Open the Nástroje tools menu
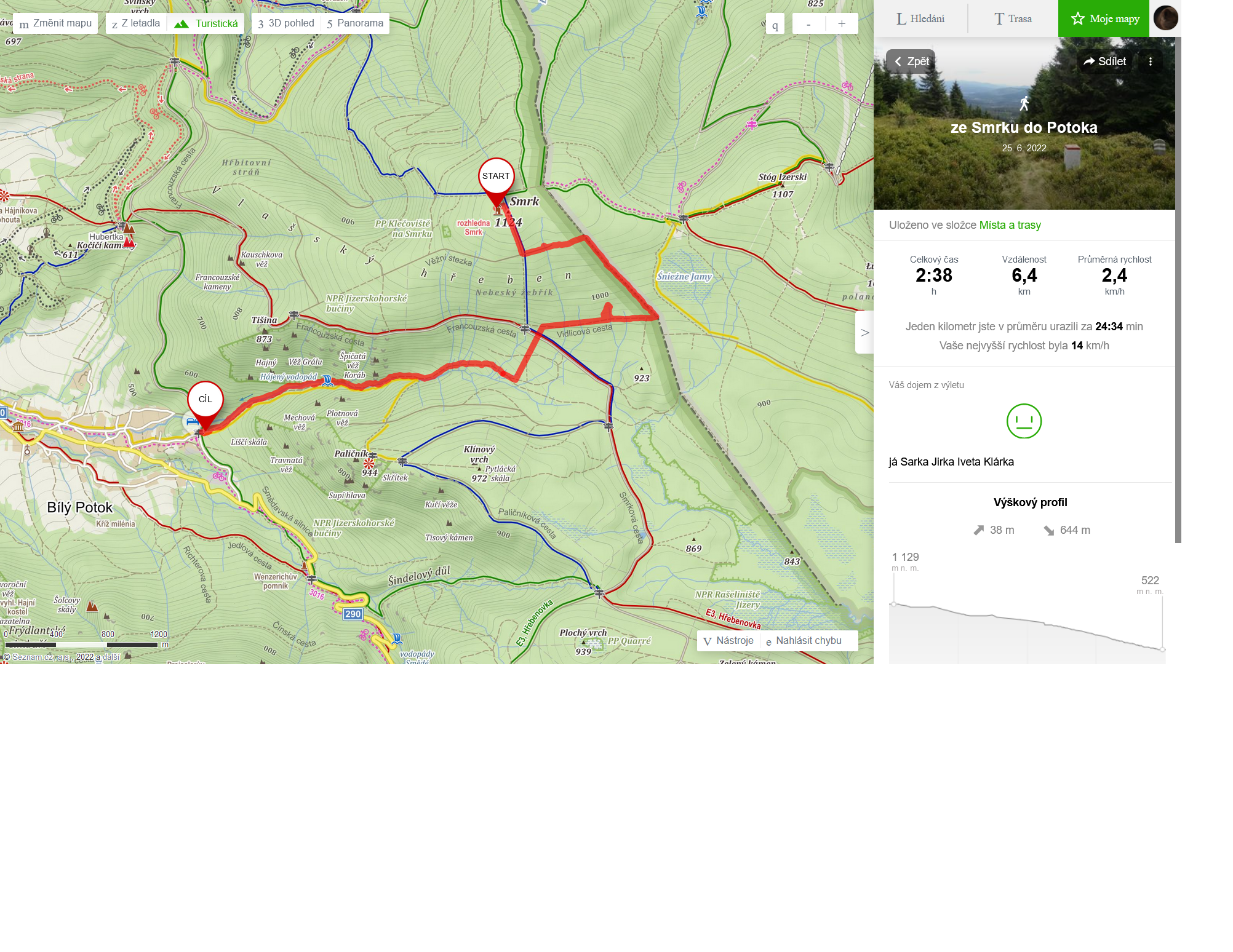The image size is (1233, 952). click(x=728, y=641)
